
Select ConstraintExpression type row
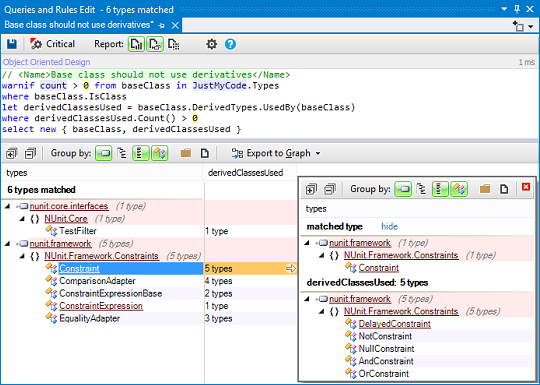pos(101,306)
